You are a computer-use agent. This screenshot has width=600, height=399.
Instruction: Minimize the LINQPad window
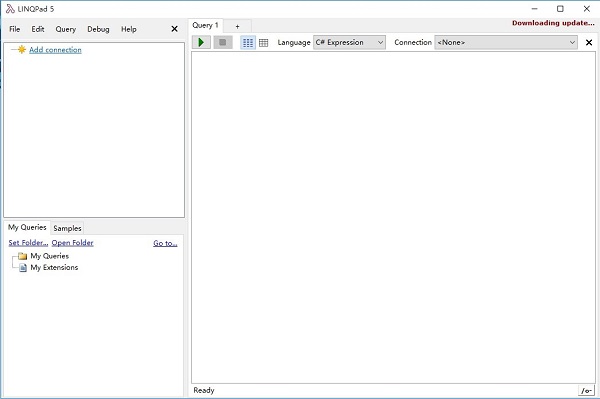[x=535, y=9]
